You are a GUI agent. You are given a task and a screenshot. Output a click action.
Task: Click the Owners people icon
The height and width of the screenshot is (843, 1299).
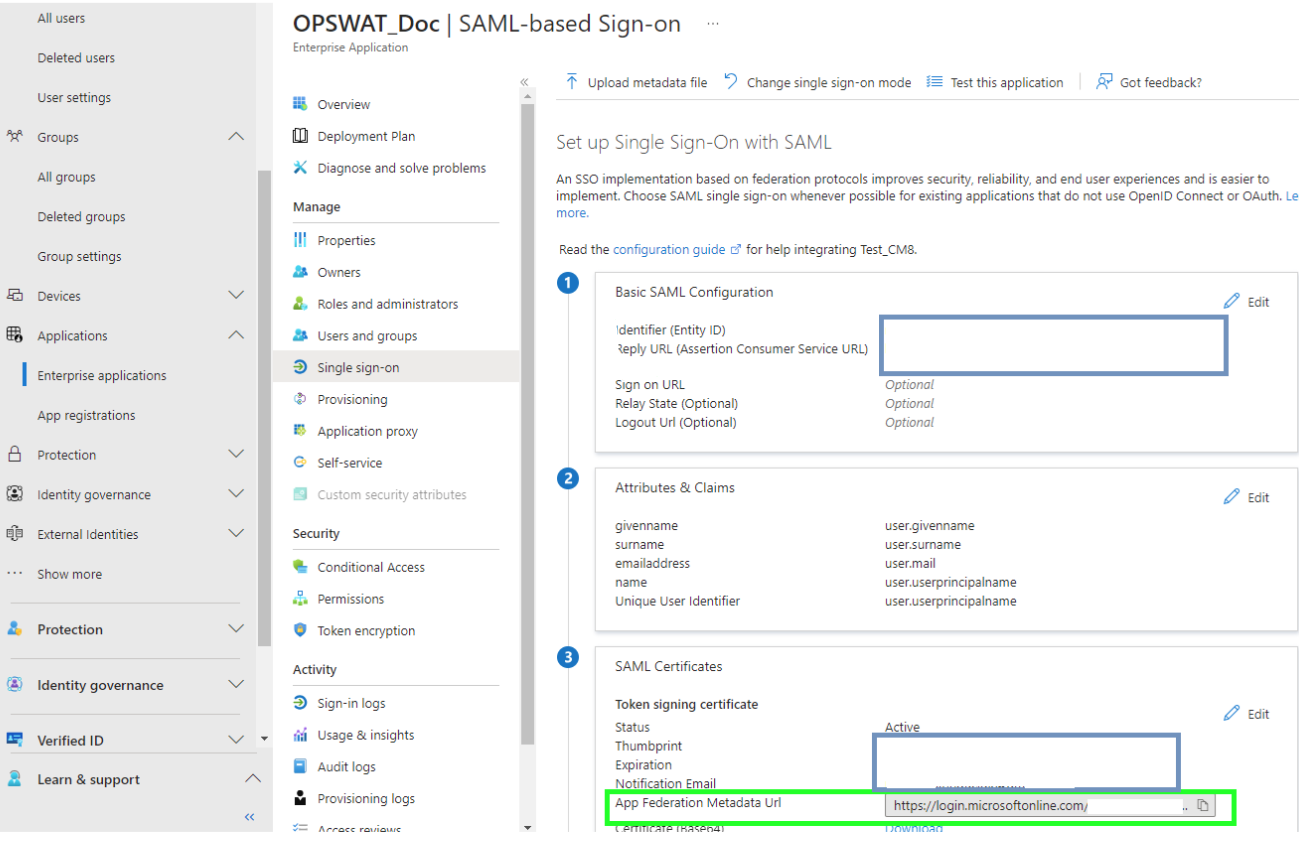300,272
